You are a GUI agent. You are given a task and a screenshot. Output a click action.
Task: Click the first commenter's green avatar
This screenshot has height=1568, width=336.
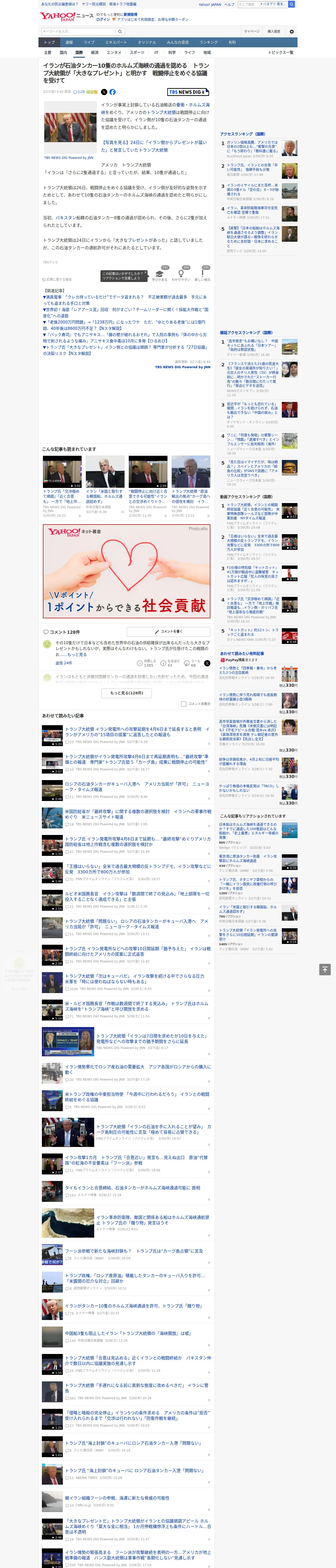pos(47,644)
